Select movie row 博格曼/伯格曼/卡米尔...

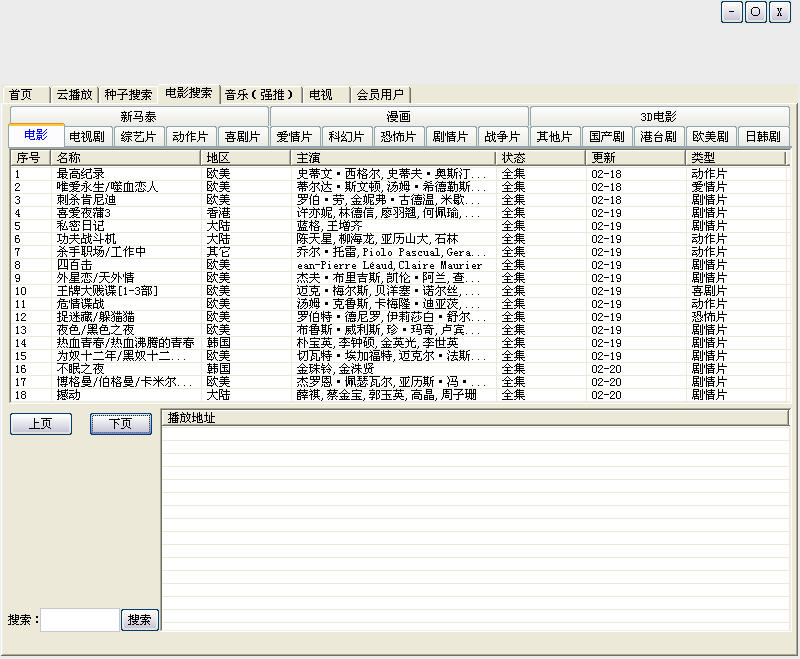[x=399, y=382]
